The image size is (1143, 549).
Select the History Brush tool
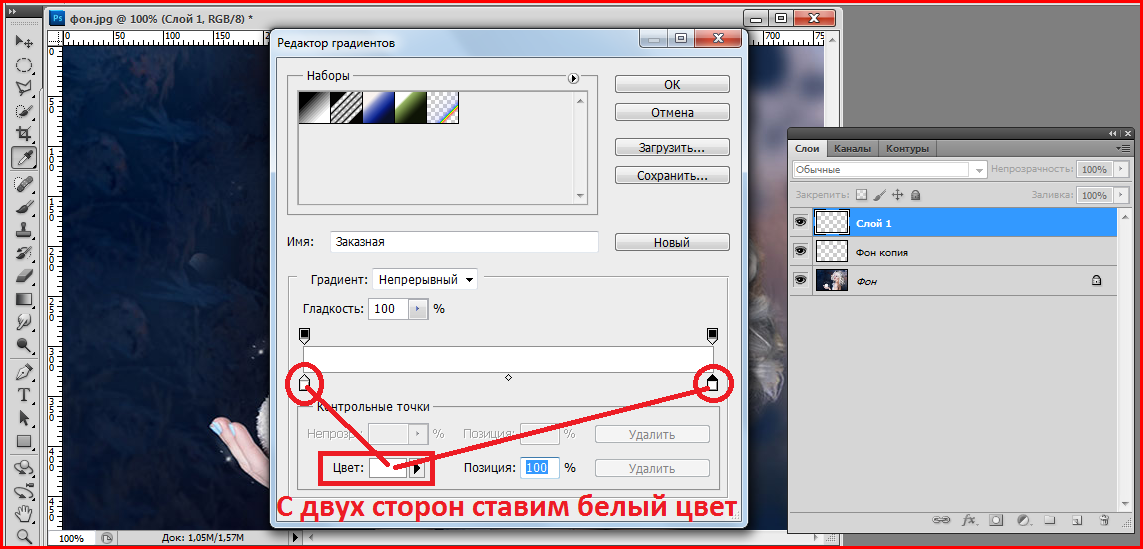click(23, 252)
